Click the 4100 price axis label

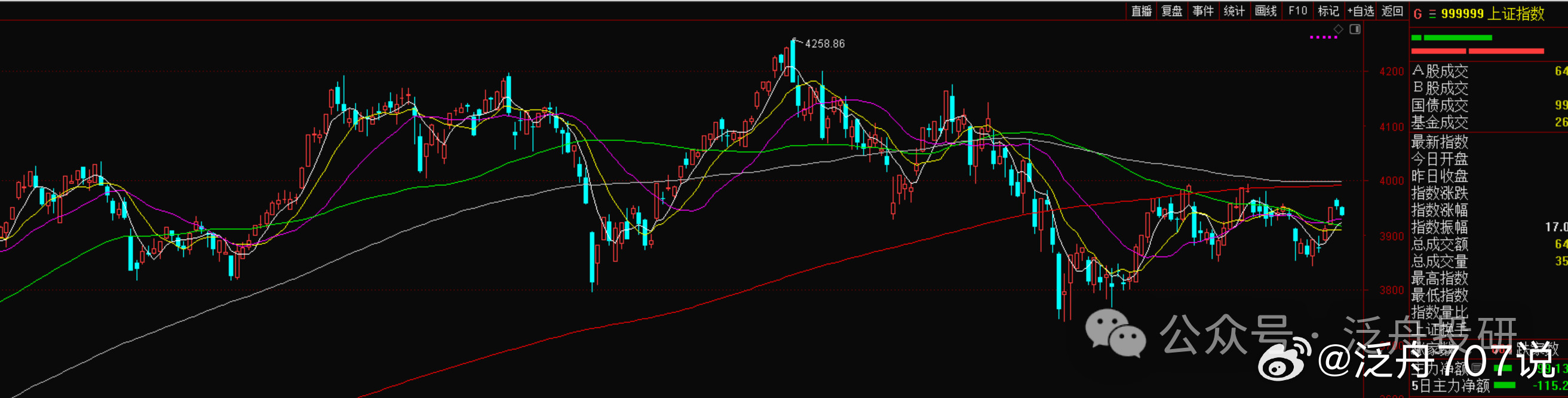pos(1391,127)
